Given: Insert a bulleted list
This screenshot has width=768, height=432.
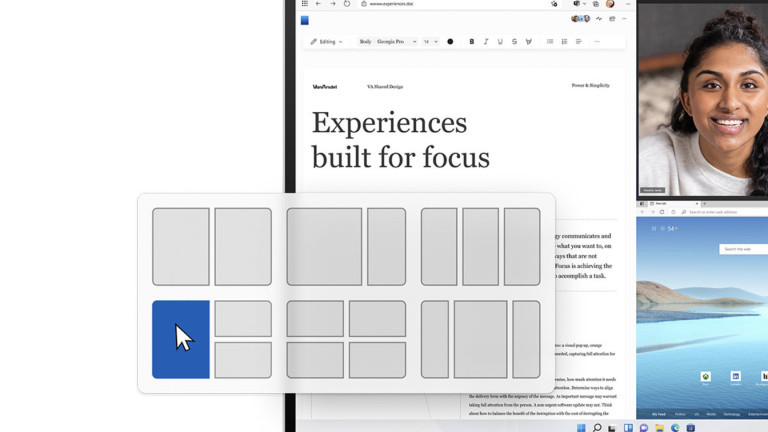Looking at the screenshot, I should (x=550, y=42).
